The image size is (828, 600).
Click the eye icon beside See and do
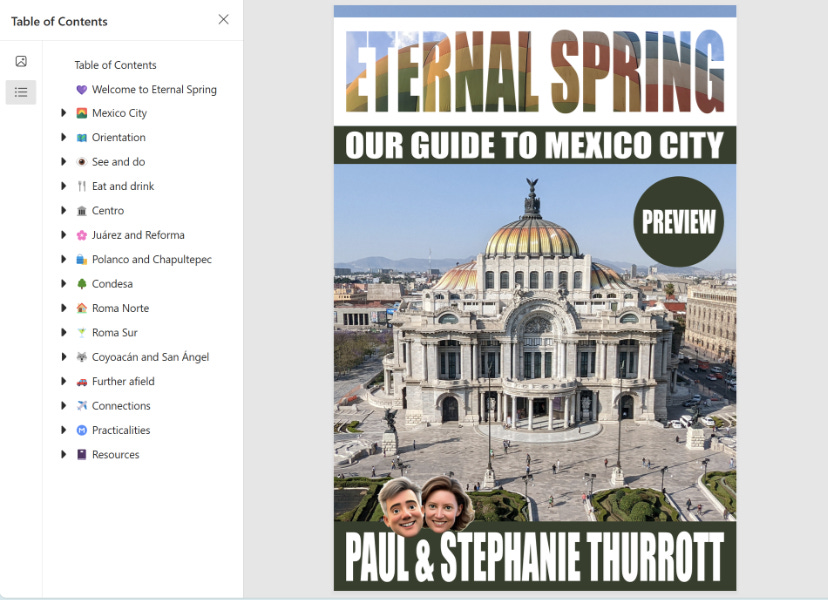pos(81,162)
